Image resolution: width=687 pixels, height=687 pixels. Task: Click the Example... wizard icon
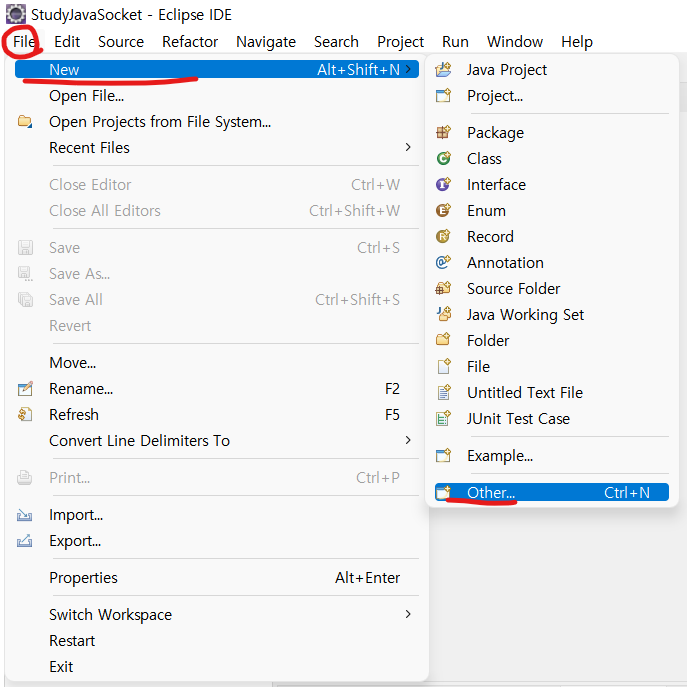pyautogui.click(x=443, y=456)
